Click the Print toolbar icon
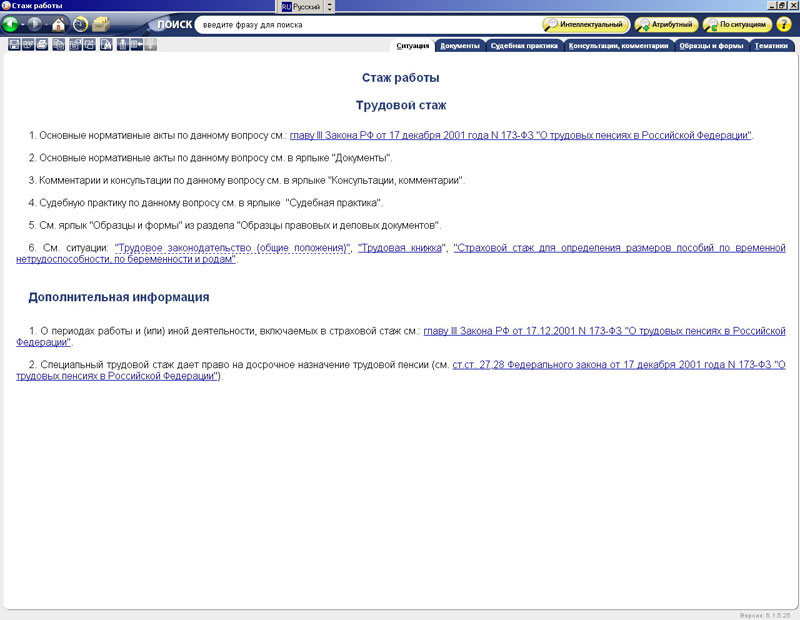Viewport: 800px width, 620px height. click(x=43, y=45)
